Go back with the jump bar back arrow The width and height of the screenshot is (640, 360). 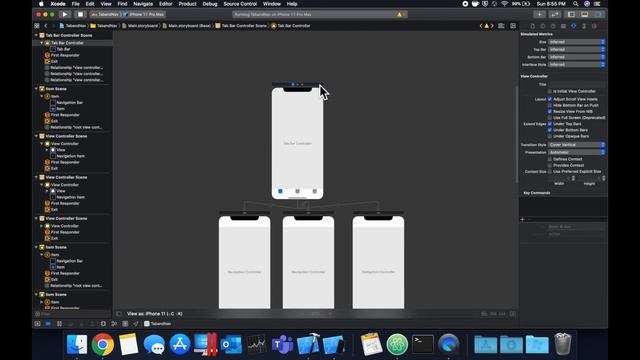coord(46,26)
